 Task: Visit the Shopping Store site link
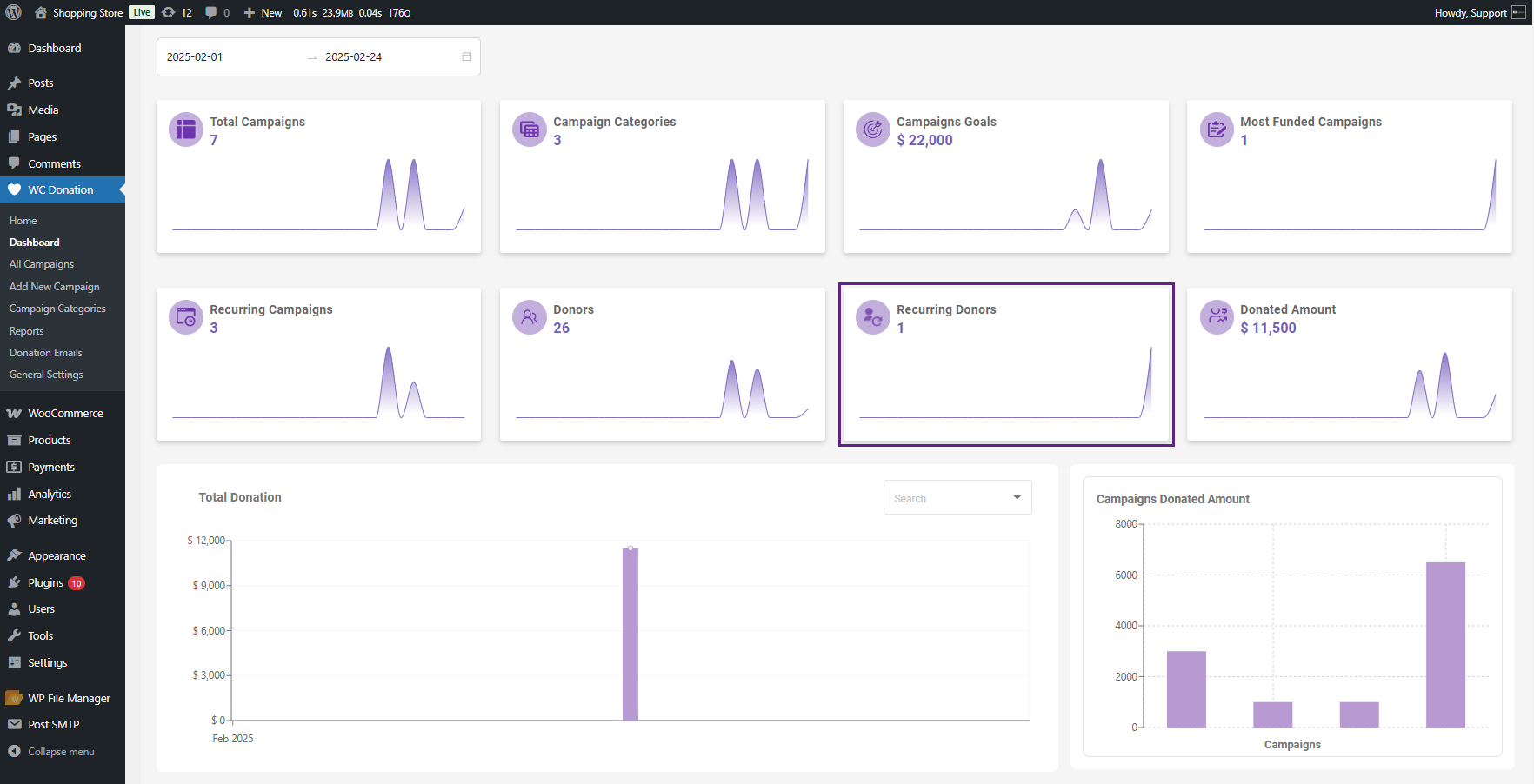coord(87,12)
